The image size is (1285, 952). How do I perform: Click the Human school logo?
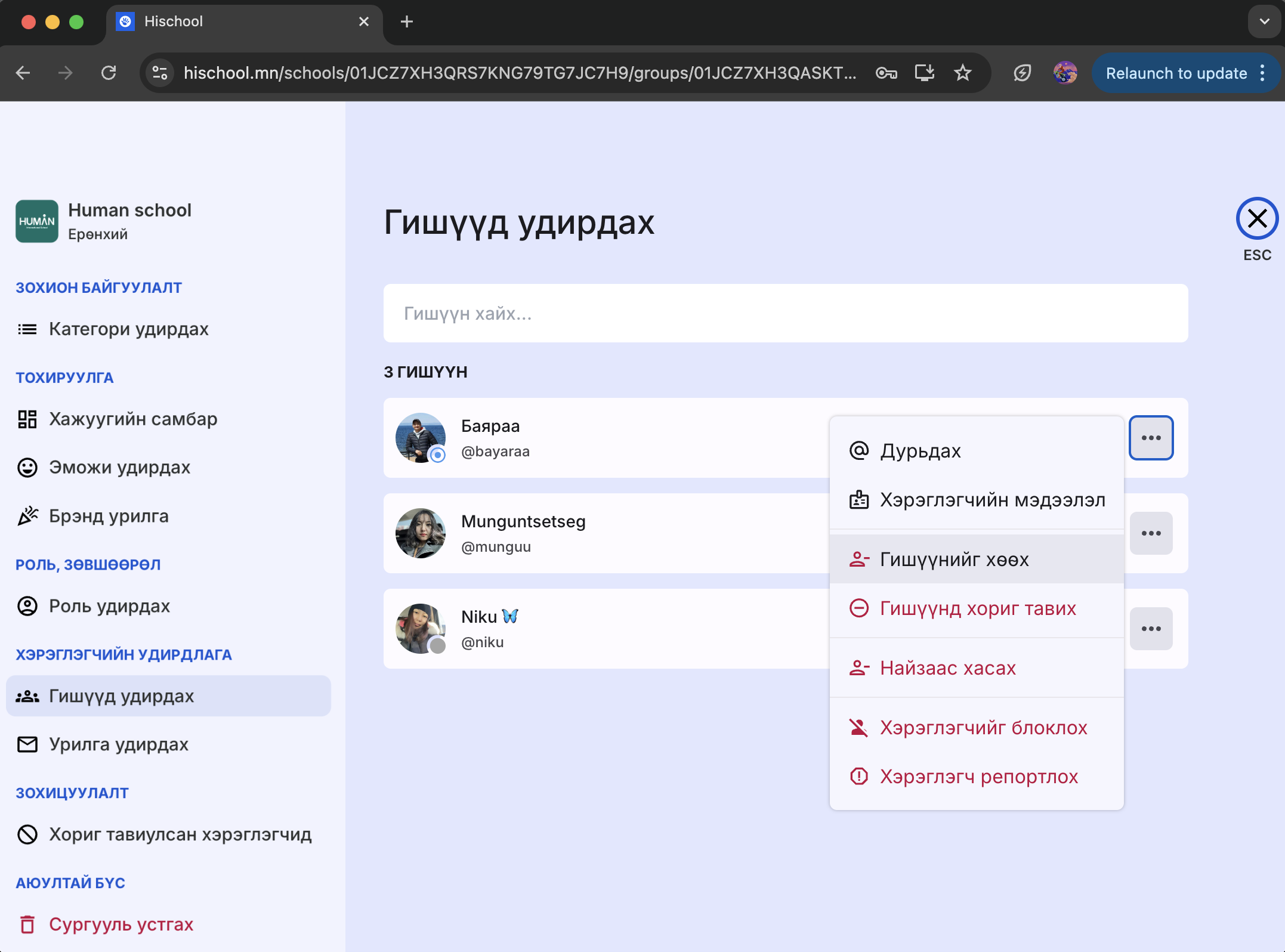coord(37,221)
